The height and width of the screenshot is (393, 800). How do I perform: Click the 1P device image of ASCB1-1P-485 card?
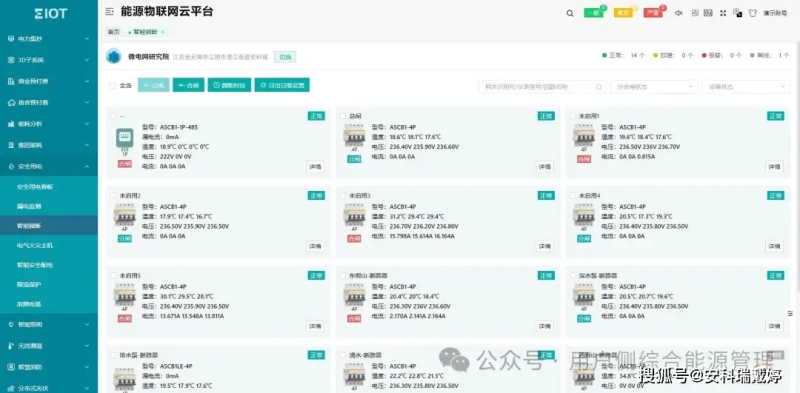[x=124, y=141]
